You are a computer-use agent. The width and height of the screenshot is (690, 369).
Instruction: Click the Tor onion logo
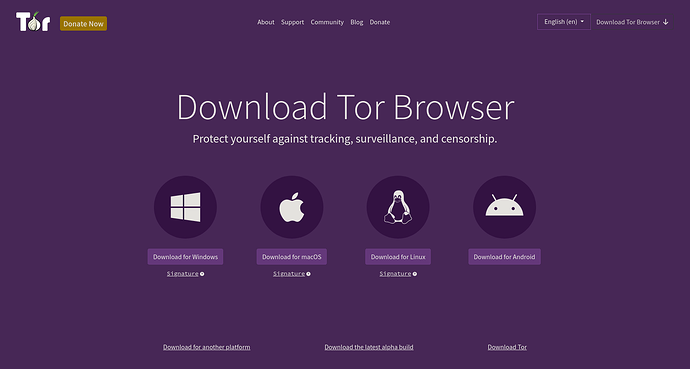tap(33, 22)
